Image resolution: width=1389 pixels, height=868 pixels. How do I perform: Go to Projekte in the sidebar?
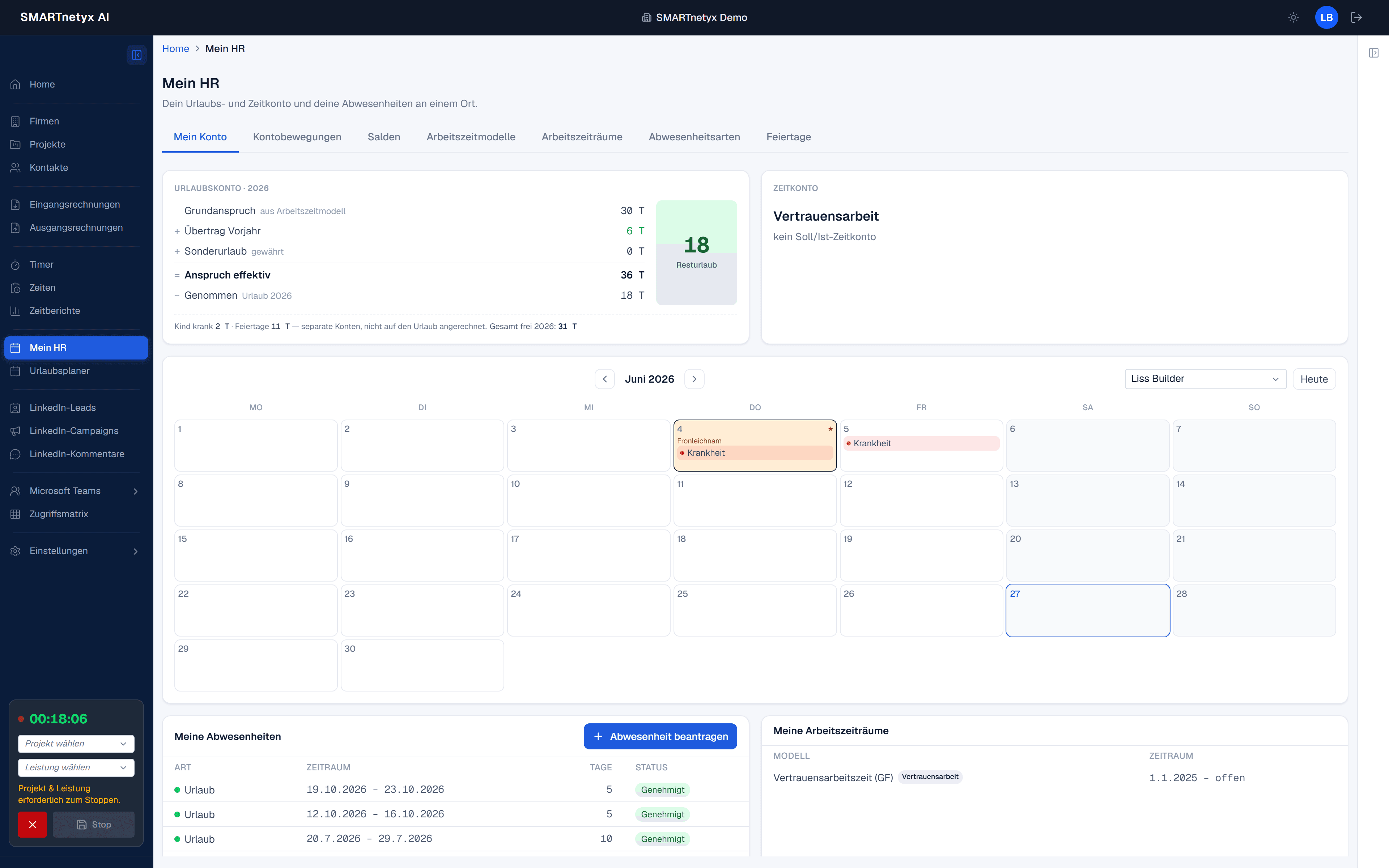point(76,144)
